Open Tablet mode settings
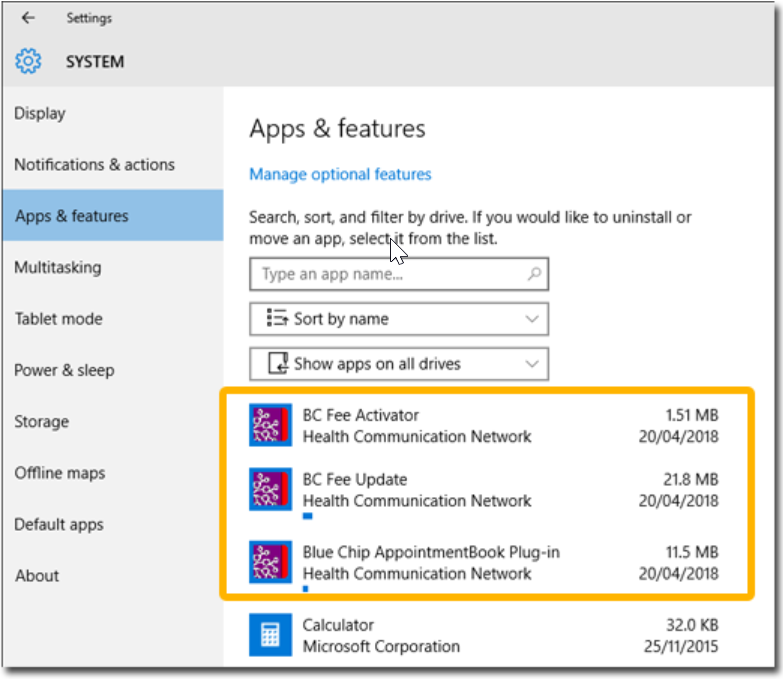The width and height of the screenshot is (783, 690). (x=113, y=319)
